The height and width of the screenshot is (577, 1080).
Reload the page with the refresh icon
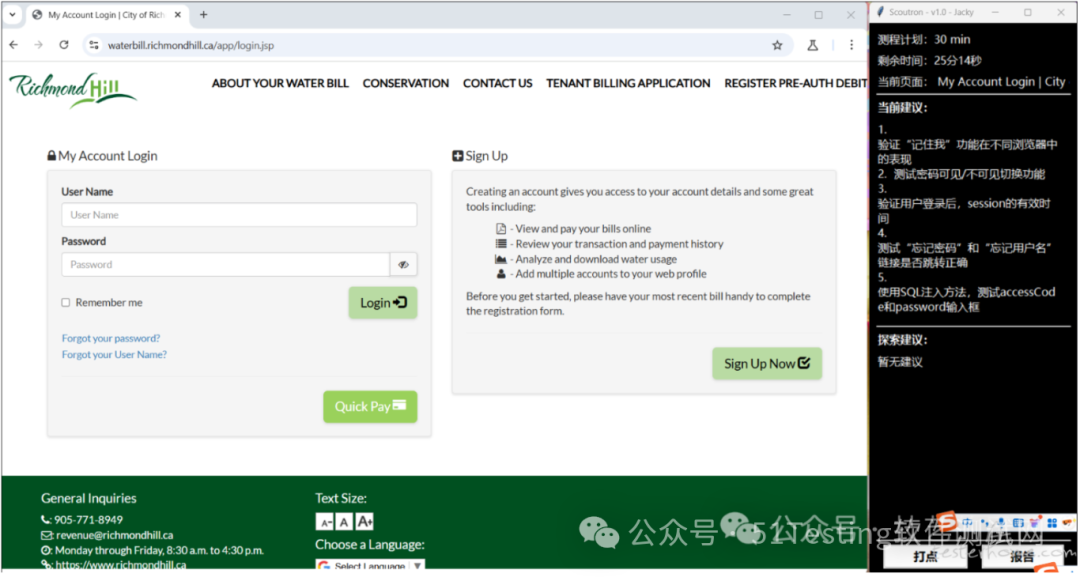(63, 45)
